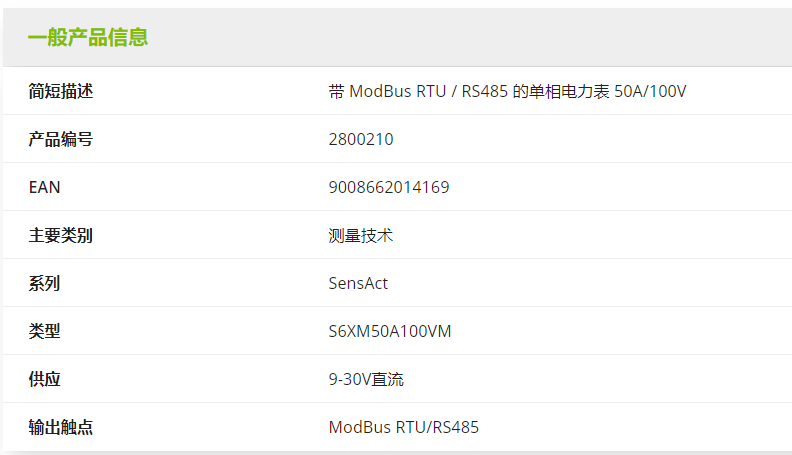
Task: Click 'RS485' in the 简短描述 value
Action: tap(485, 91)
